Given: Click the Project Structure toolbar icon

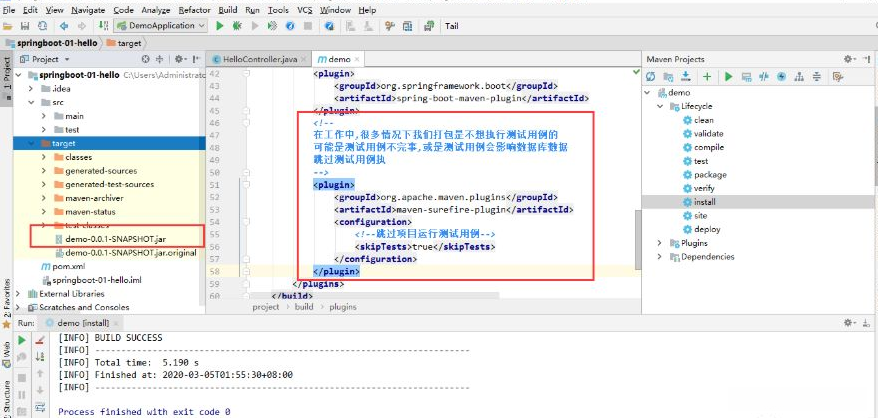Looking at the screenshot, I should click(408, 26).
